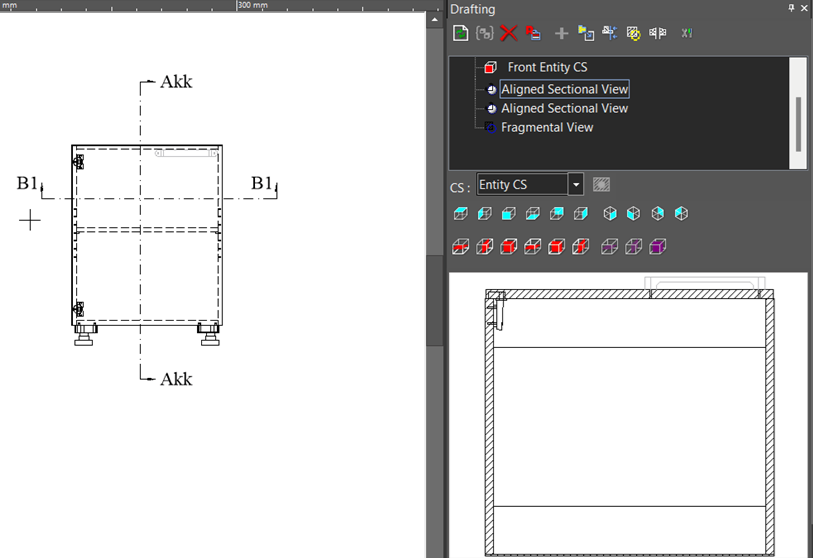Click the red cube icon beside Front Entity CS
813x558 pixels.
point(490,67)
